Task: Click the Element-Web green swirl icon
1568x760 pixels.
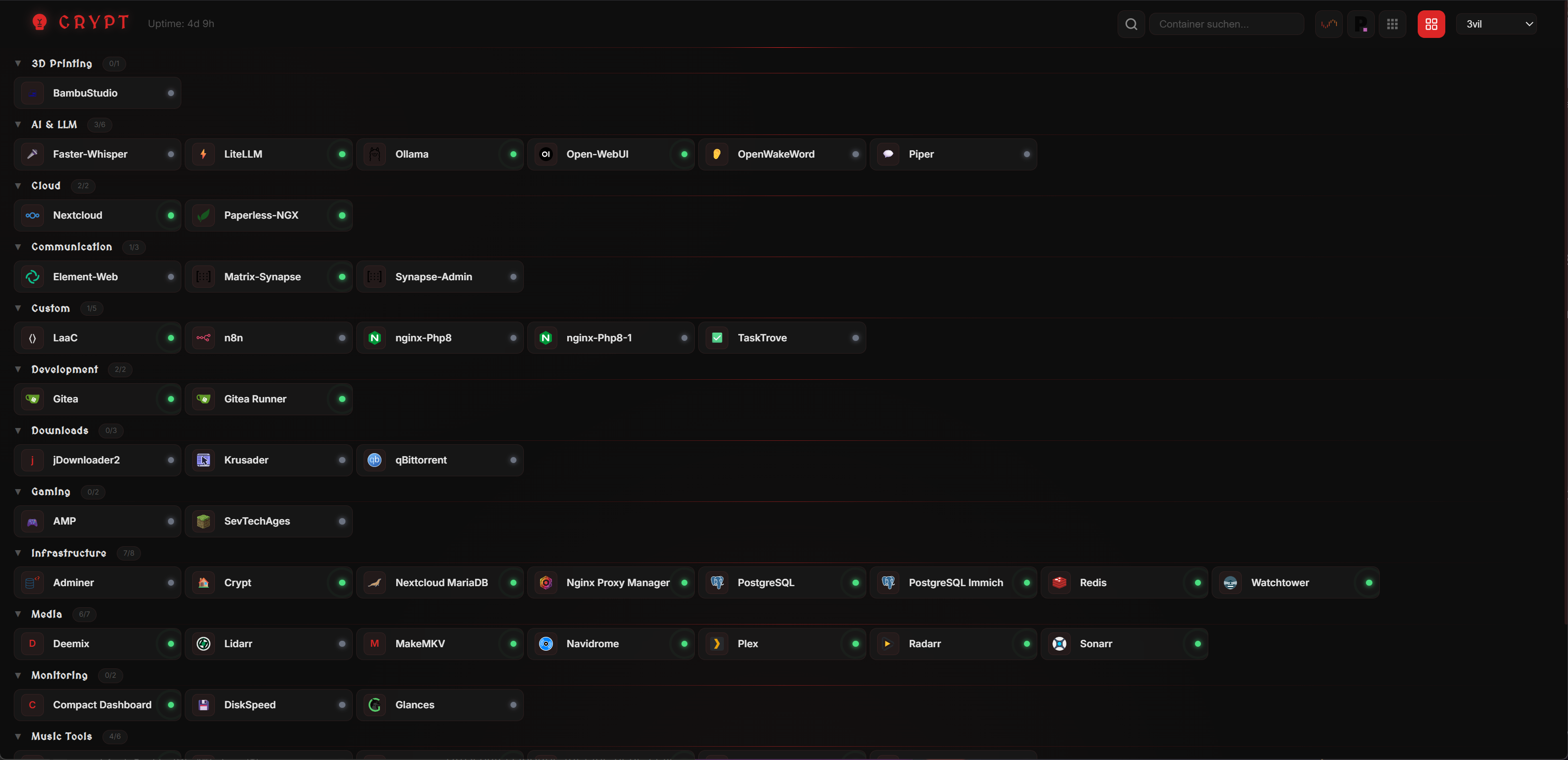Action: click(x=32, y=277)
